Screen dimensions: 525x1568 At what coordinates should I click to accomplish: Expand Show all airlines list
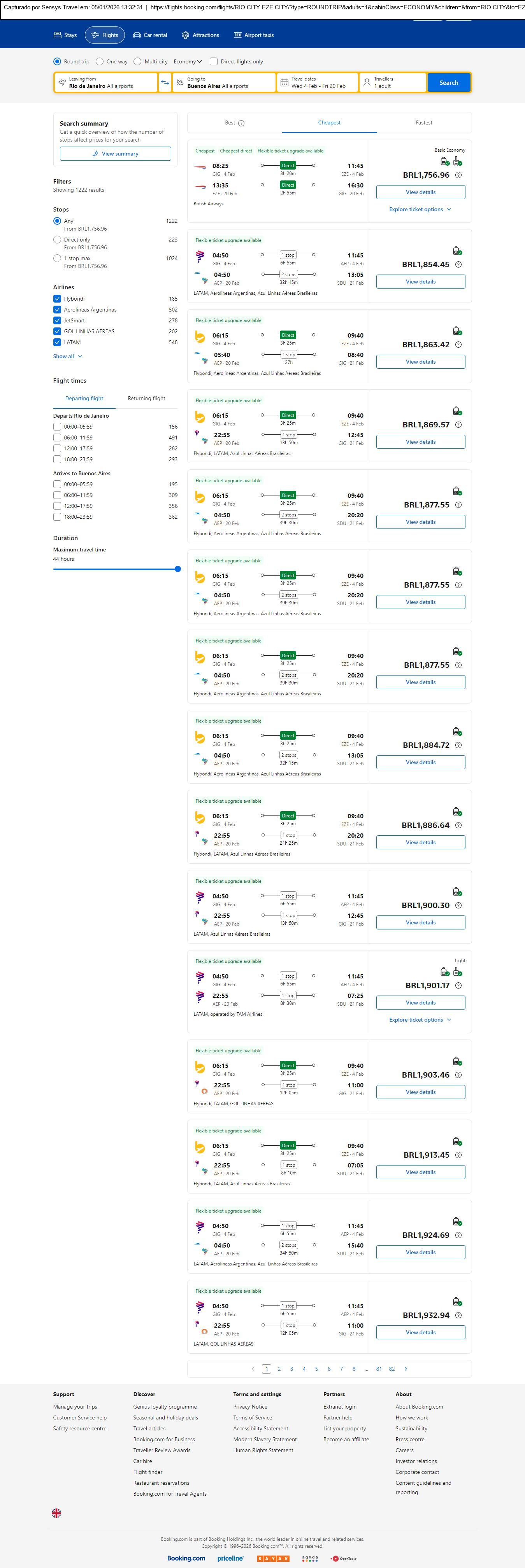pyautogui.click(x=67, y=356)
